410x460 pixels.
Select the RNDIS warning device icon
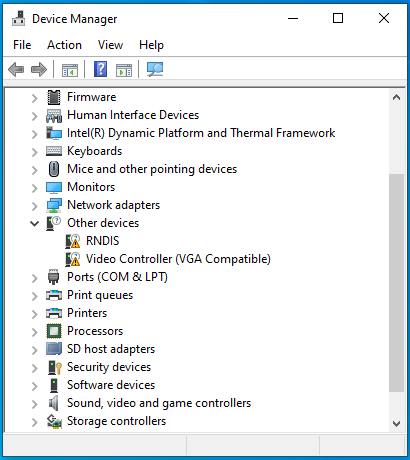tap(73, 241)
